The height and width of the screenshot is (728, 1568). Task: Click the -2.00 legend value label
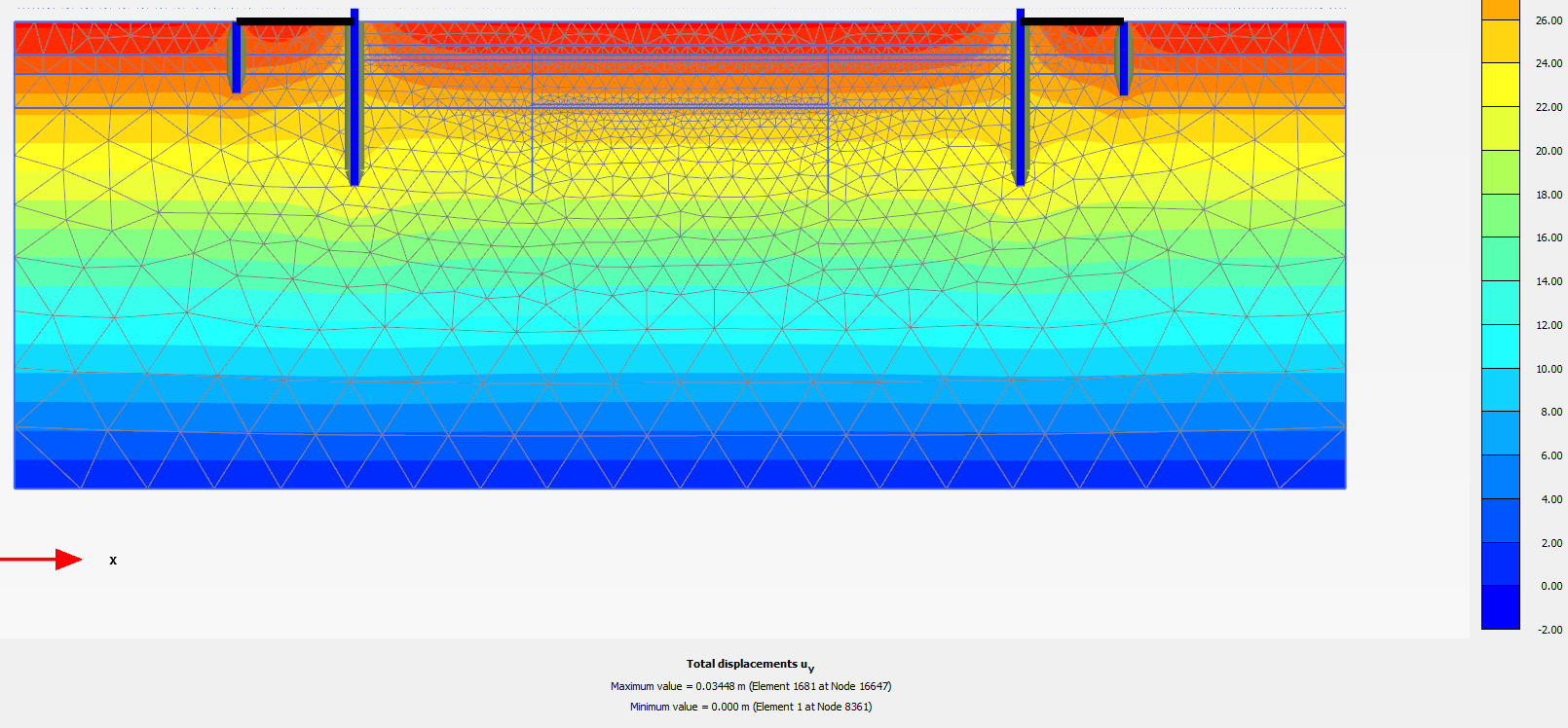click(1549, 630)
